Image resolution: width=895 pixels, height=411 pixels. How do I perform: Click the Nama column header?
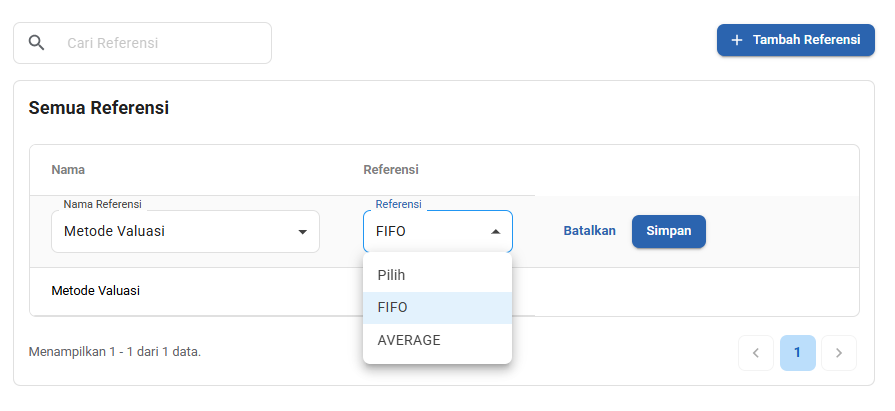68,169
